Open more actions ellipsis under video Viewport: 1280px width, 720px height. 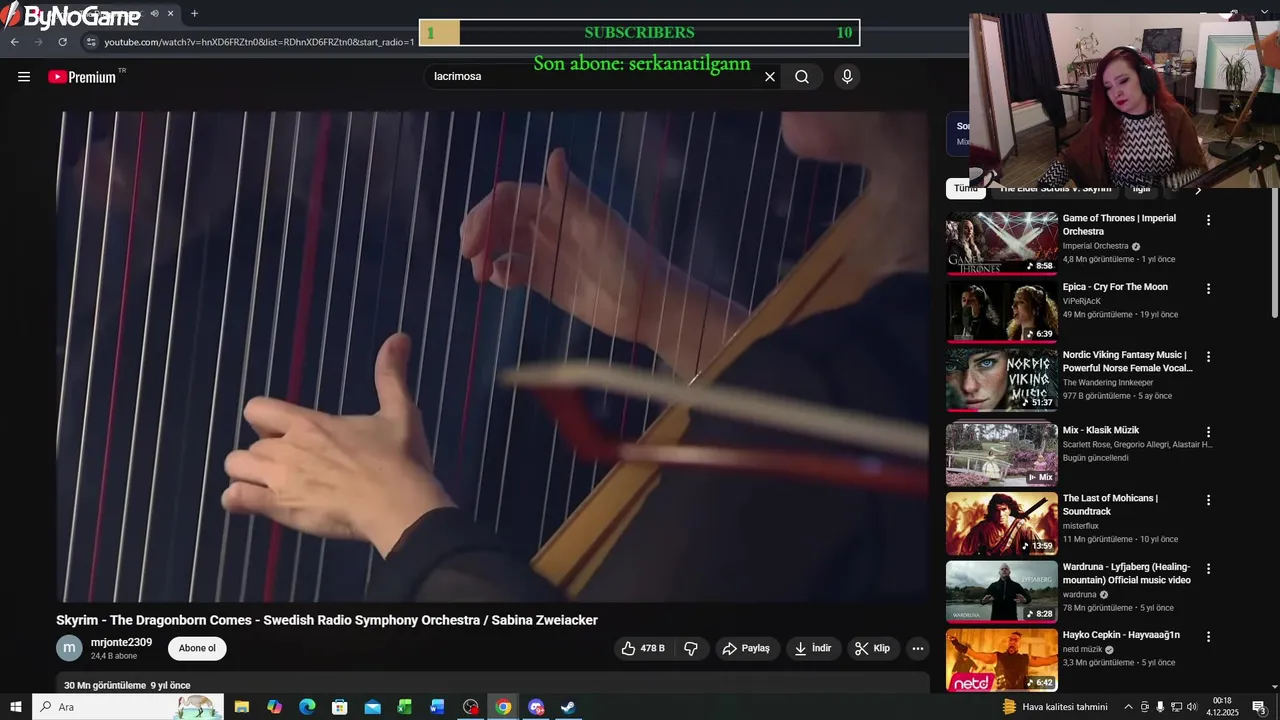click(918, 648)
